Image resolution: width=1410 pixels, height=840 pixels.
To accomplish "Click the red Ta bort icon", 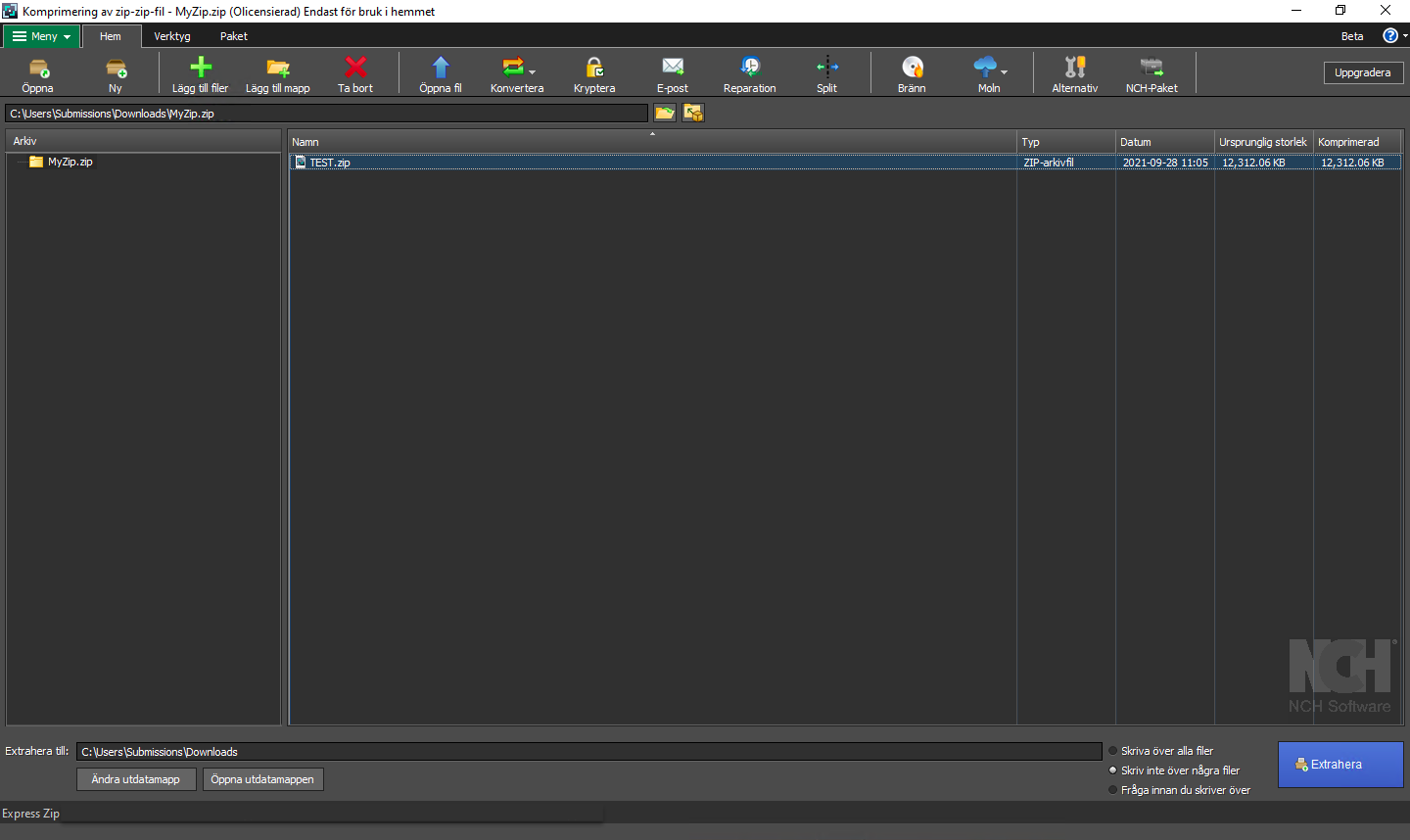I will [x=356, y=67].
